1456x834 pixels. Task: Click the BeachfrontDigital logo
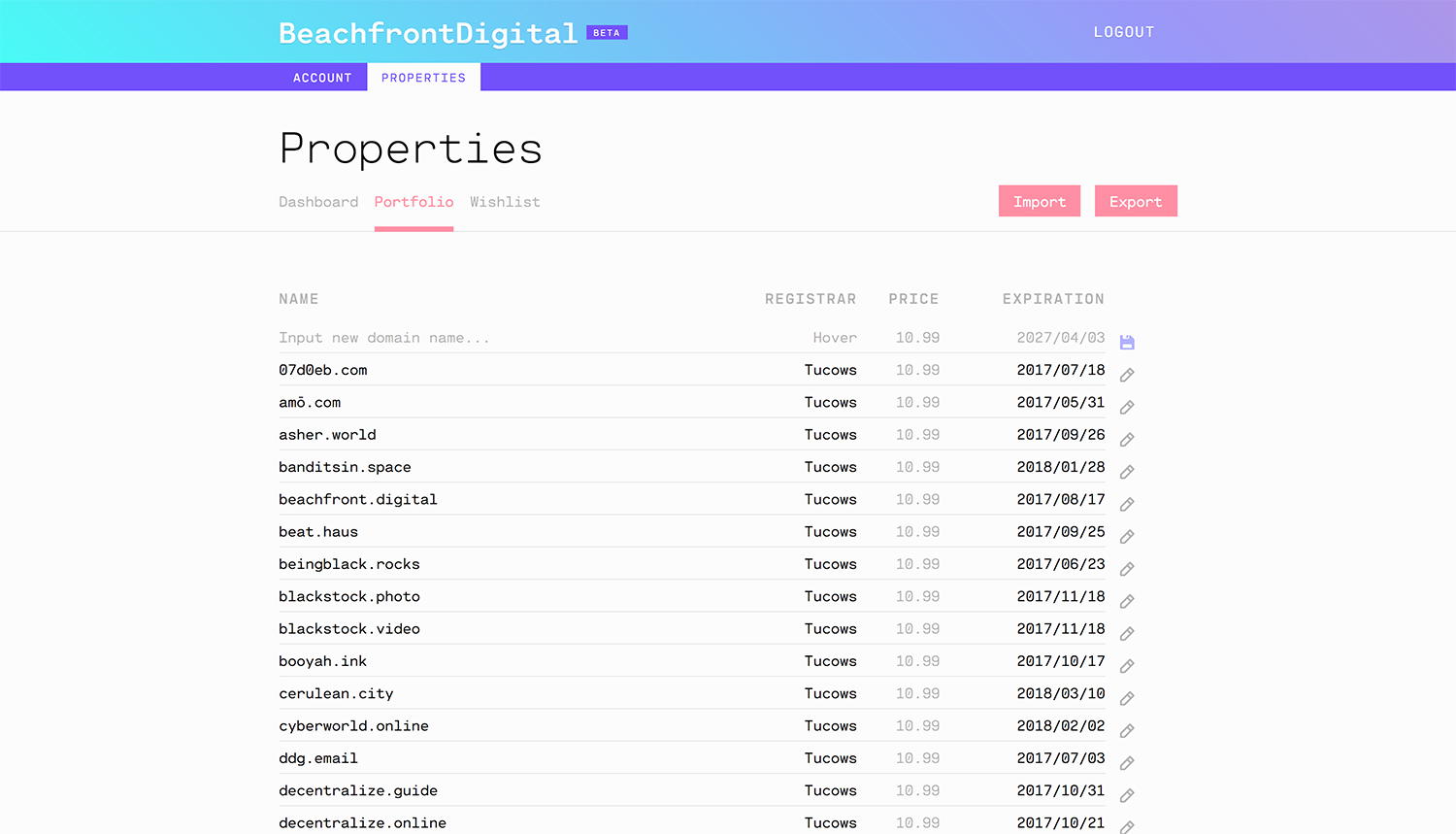(x=427, y=31)
